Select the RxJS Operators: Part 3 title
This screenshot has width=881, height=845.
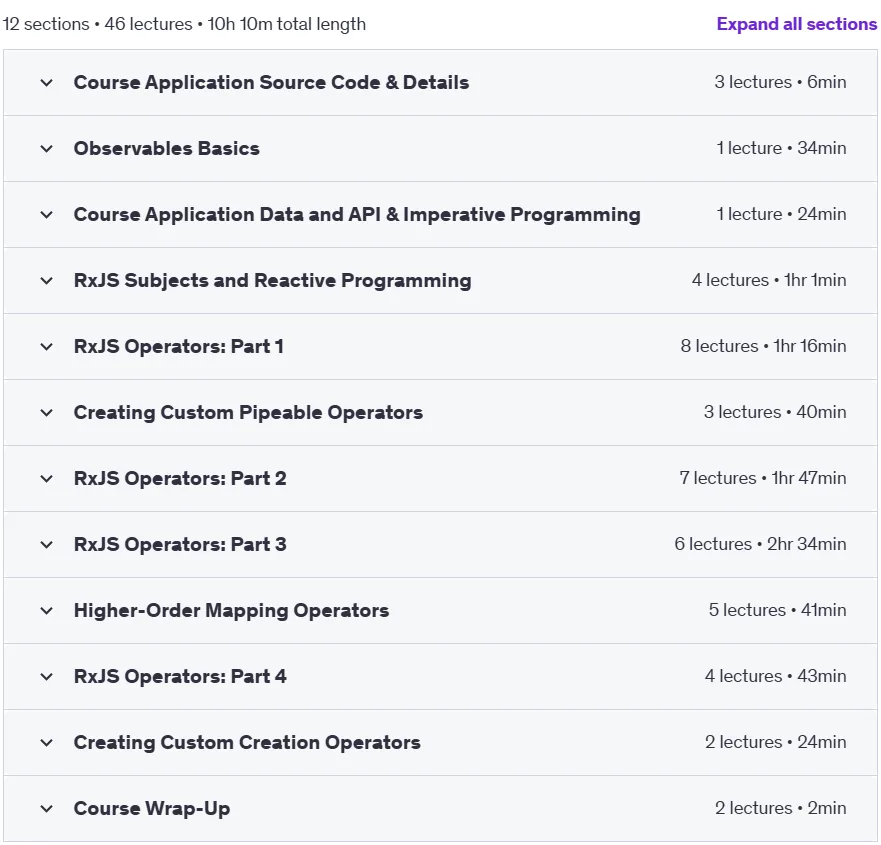tap(180, 544)
